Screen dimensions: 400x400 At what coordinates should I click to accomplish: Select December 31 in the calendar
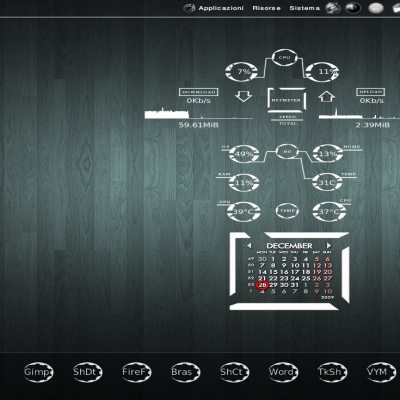coord(295,285)
